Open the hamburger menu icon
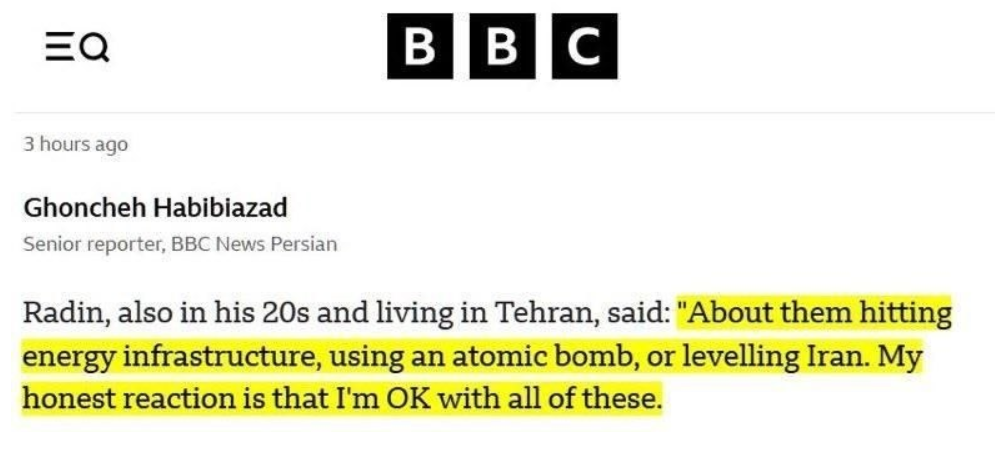This screenshot has height=455, width=995. point(59,47)
